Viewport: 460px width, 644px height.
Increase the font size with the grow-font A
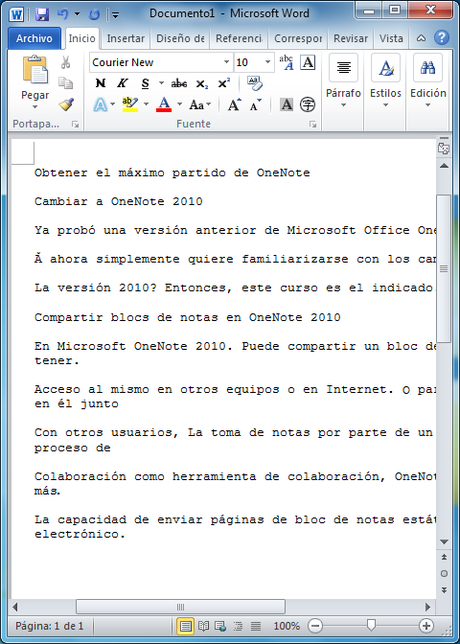tap(234, 105)
